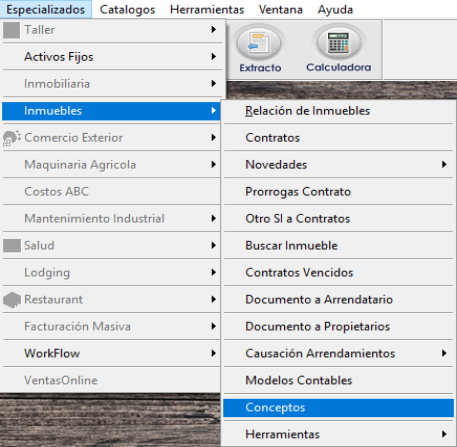Image resolution: width=457 pixels, height=447 pixels.
Task: Launch the Calculadora toolbar icon
Action: [x=339, y=49]
